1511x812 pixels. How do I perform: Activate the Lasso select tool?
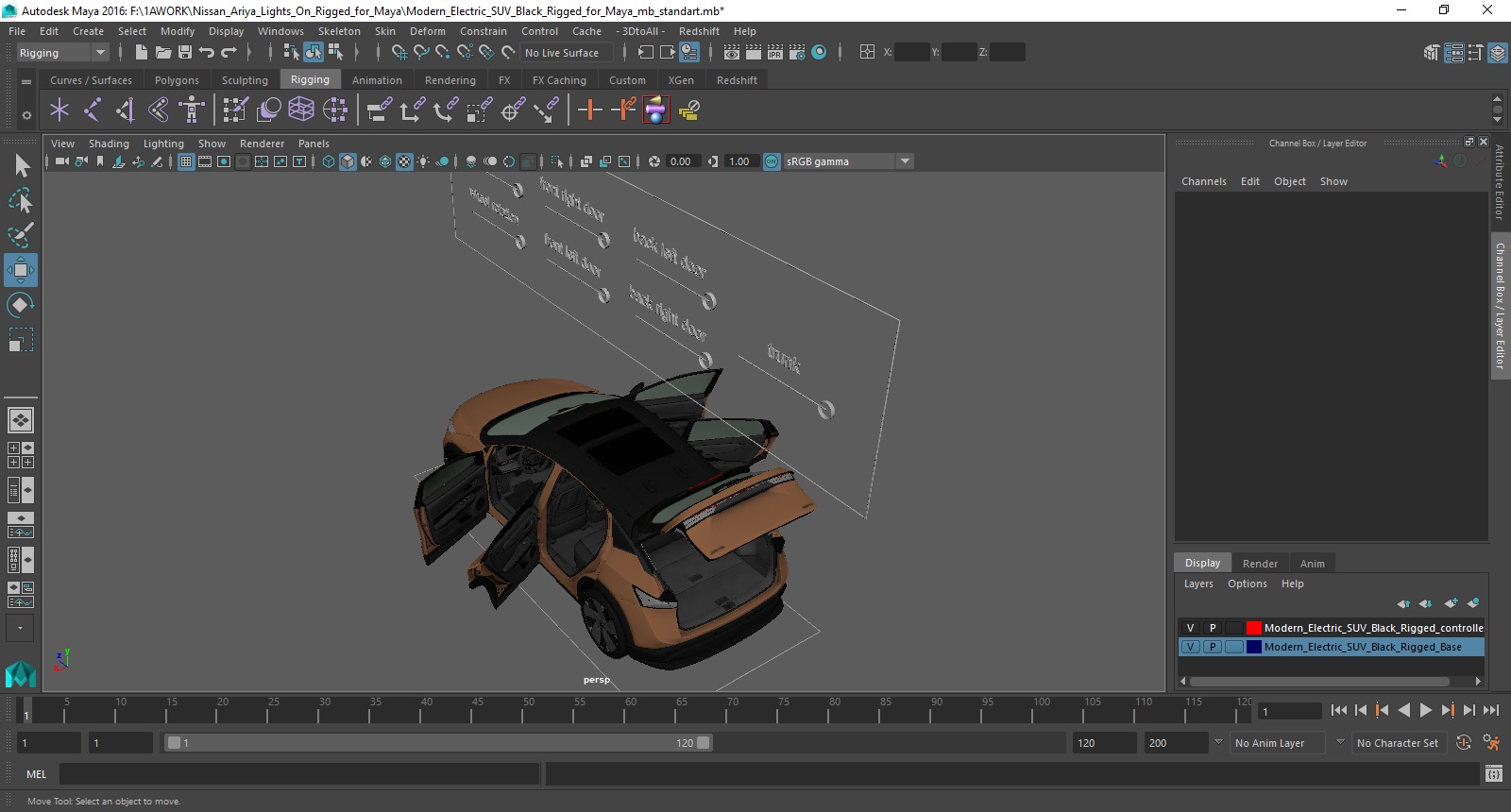click(21, 201)
